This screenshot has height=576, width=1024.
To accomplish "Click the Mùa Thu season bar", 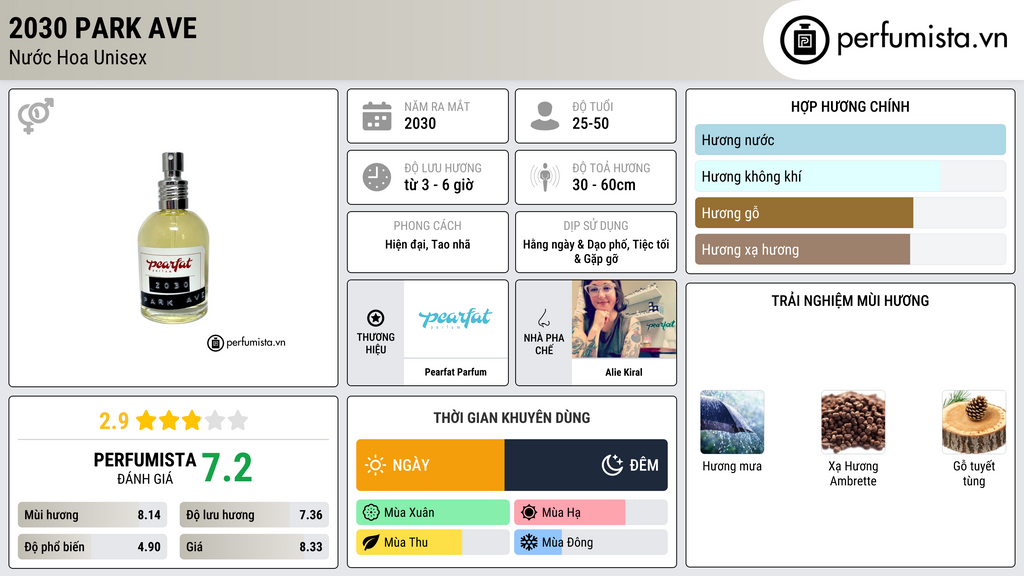I will pos(433,542).
